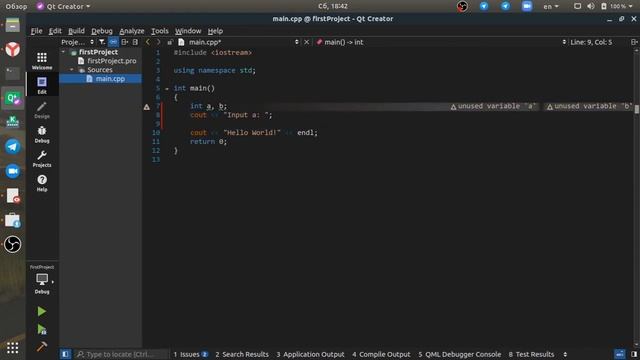Screen dimensions: 640x360
Task: Open the Build menu
Action: (76, 31)
